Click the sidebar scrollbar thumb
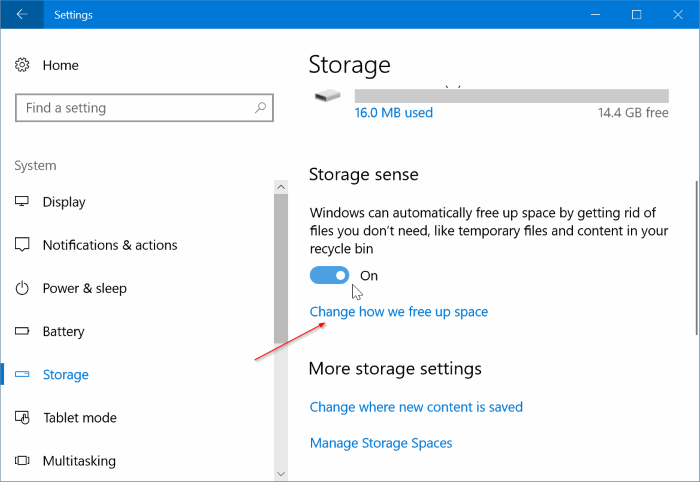This screenshot has width=700, height=482. click(x=281, y=268)
